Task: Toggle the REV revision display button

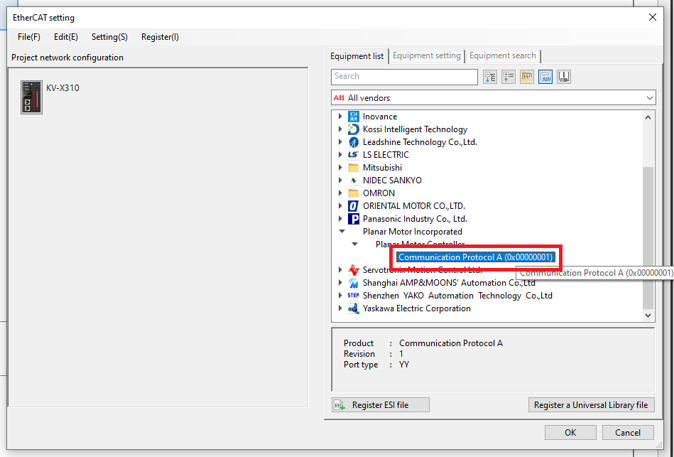Action: (x=545, y=77)
